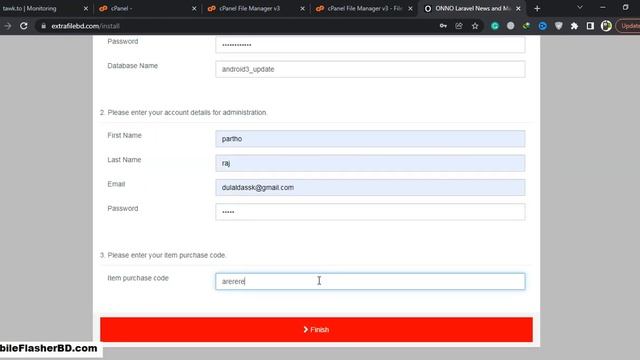Image resolution: width=640 pixels, height=360 pixels.
Task: Close the tawk.to Monitoring tab
Action: 86,8
